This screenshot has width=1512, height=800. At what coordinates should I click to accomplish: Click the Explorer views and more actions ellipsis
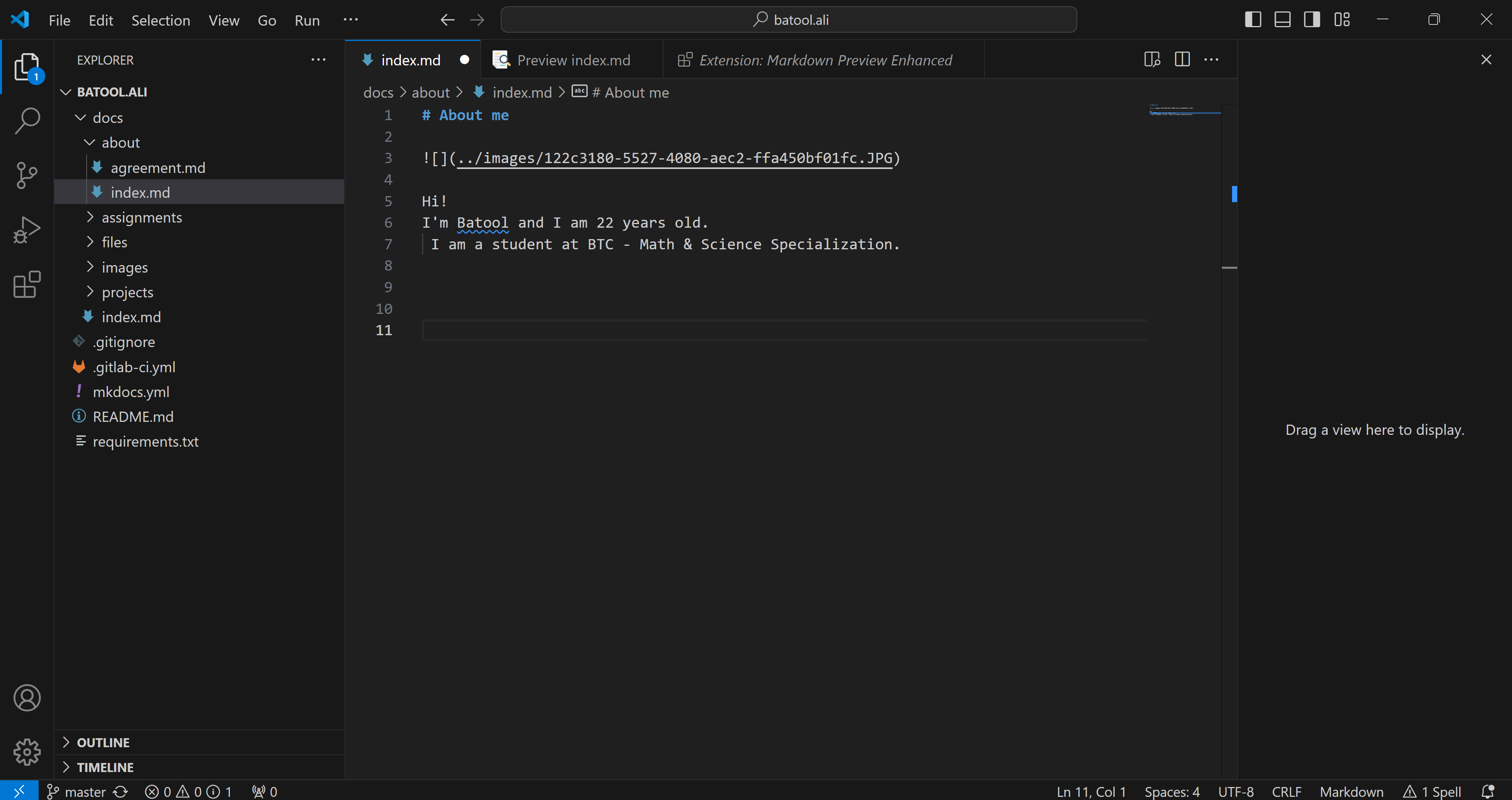coord(318,60)
